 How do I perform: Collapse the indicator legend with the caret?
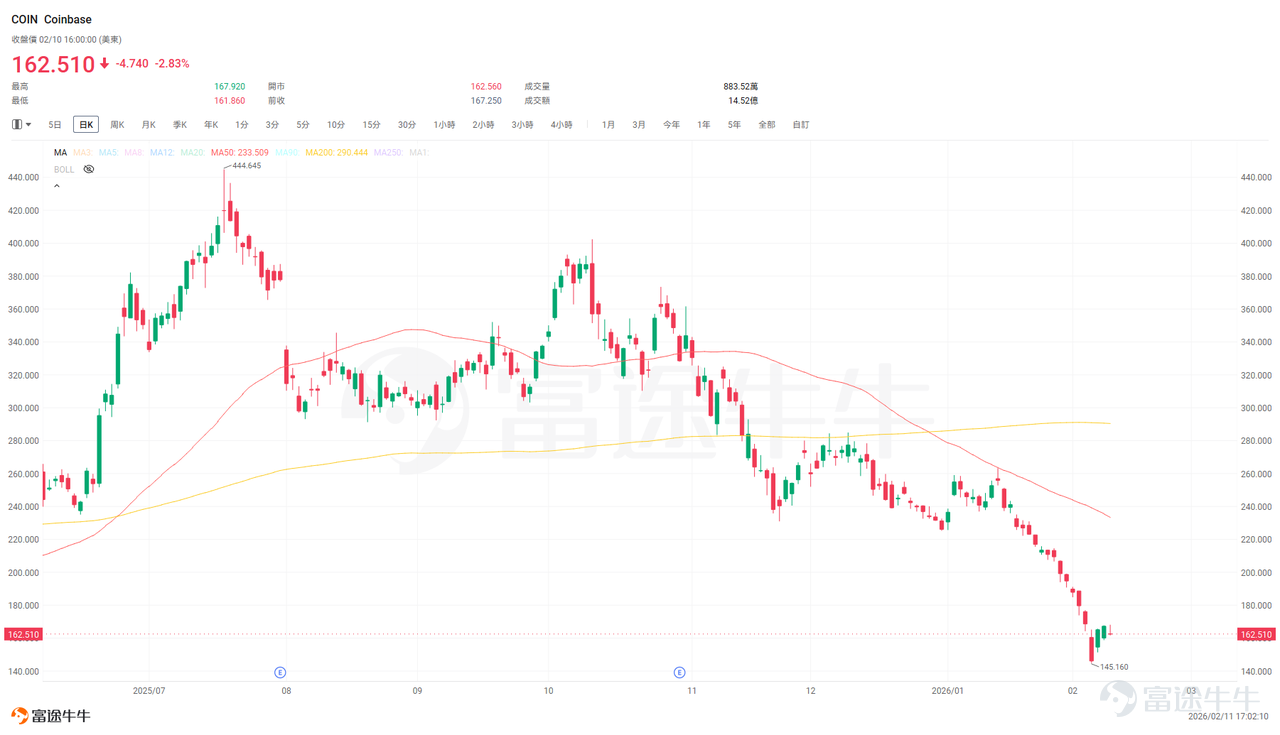tap(57, 186)
